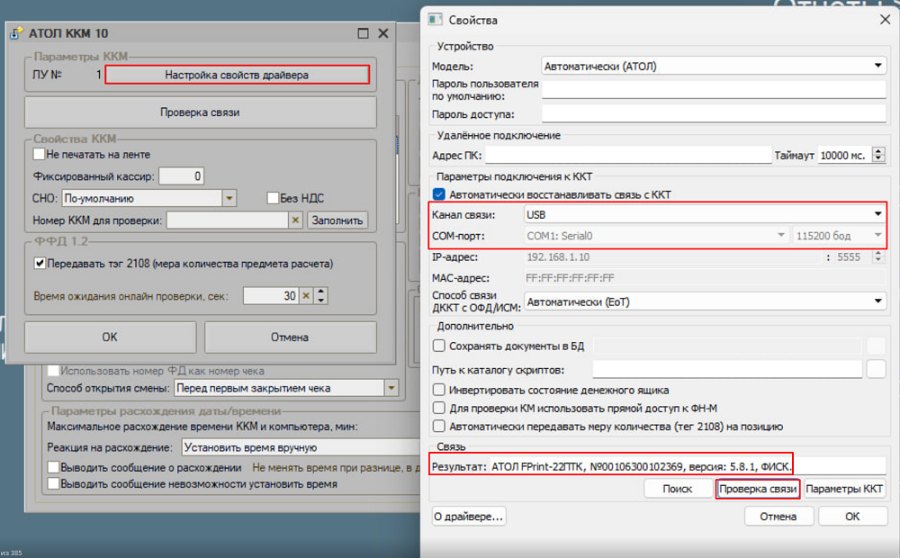
Task: Clear Номер ККМ для проверки with X icon
Action: [x=296, y=220]
